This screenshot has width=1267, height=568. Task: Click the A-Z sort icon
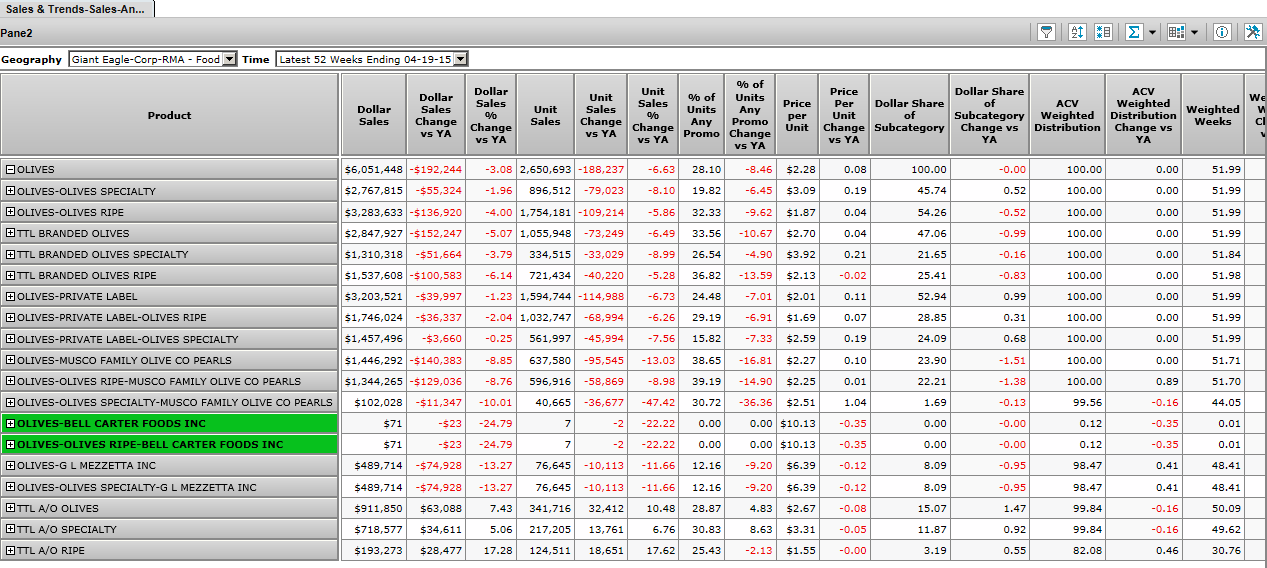[1077, 32]
